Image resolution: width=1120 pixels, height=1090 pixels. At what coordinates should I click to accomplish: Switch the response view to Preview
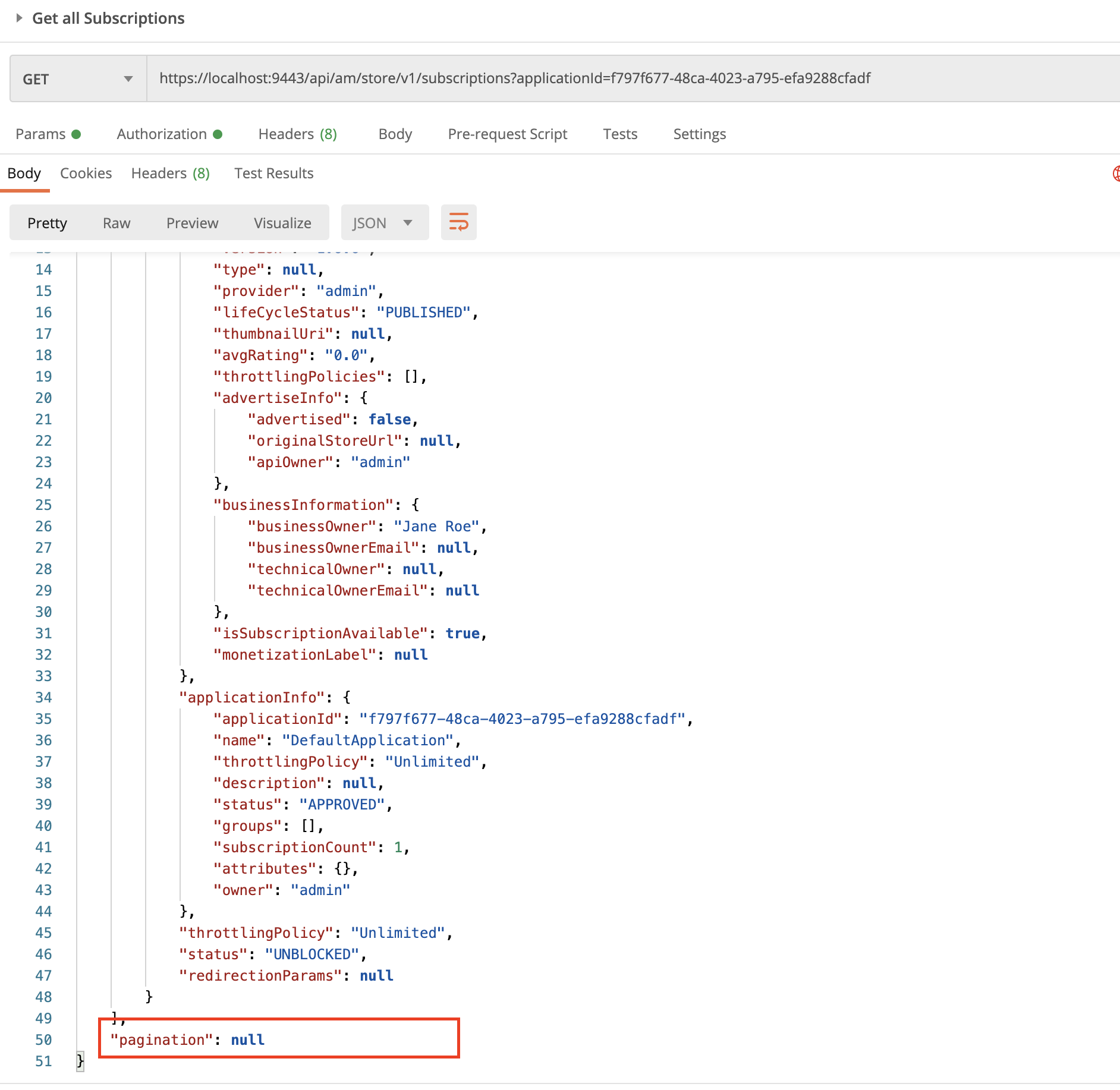tap(192, 223)
